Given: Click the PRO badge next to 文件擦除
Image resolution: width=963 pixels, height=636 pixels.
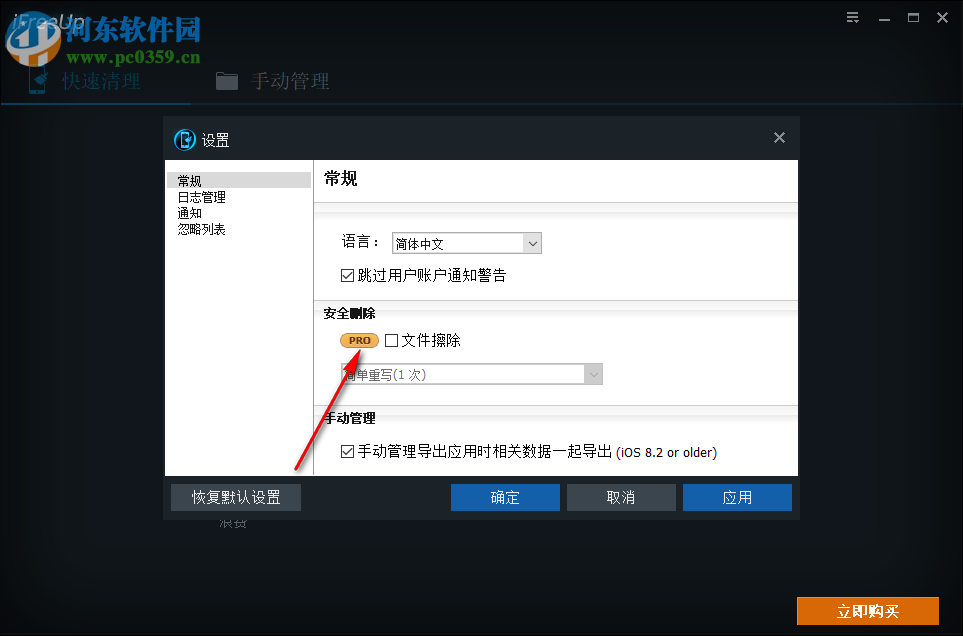Looking at the screenshot, I should [358, 340].
